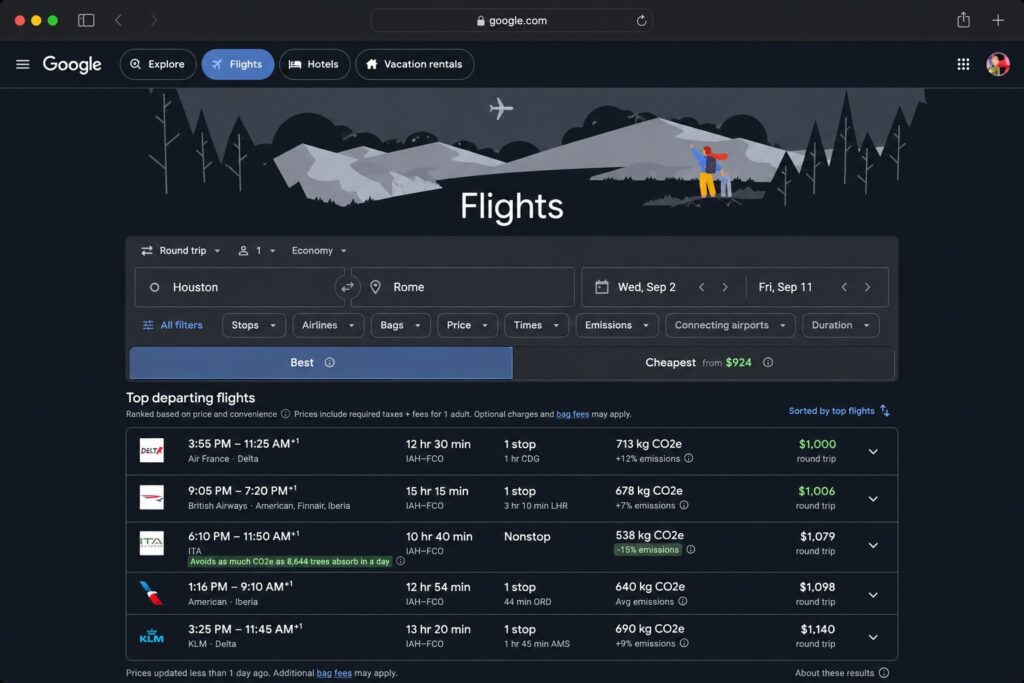Viewport: 1024px width, 683px height.
Task: Switch to the Hotels tab
Action: pos(314,64)
